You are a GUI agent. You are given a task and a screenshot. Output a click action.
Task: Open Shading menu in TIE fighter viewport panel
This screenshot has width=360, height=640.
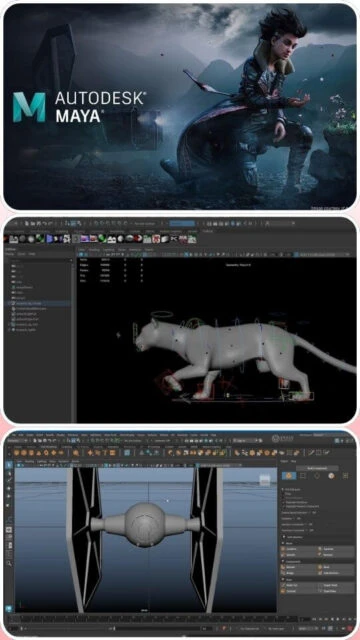tap(29, 461)
